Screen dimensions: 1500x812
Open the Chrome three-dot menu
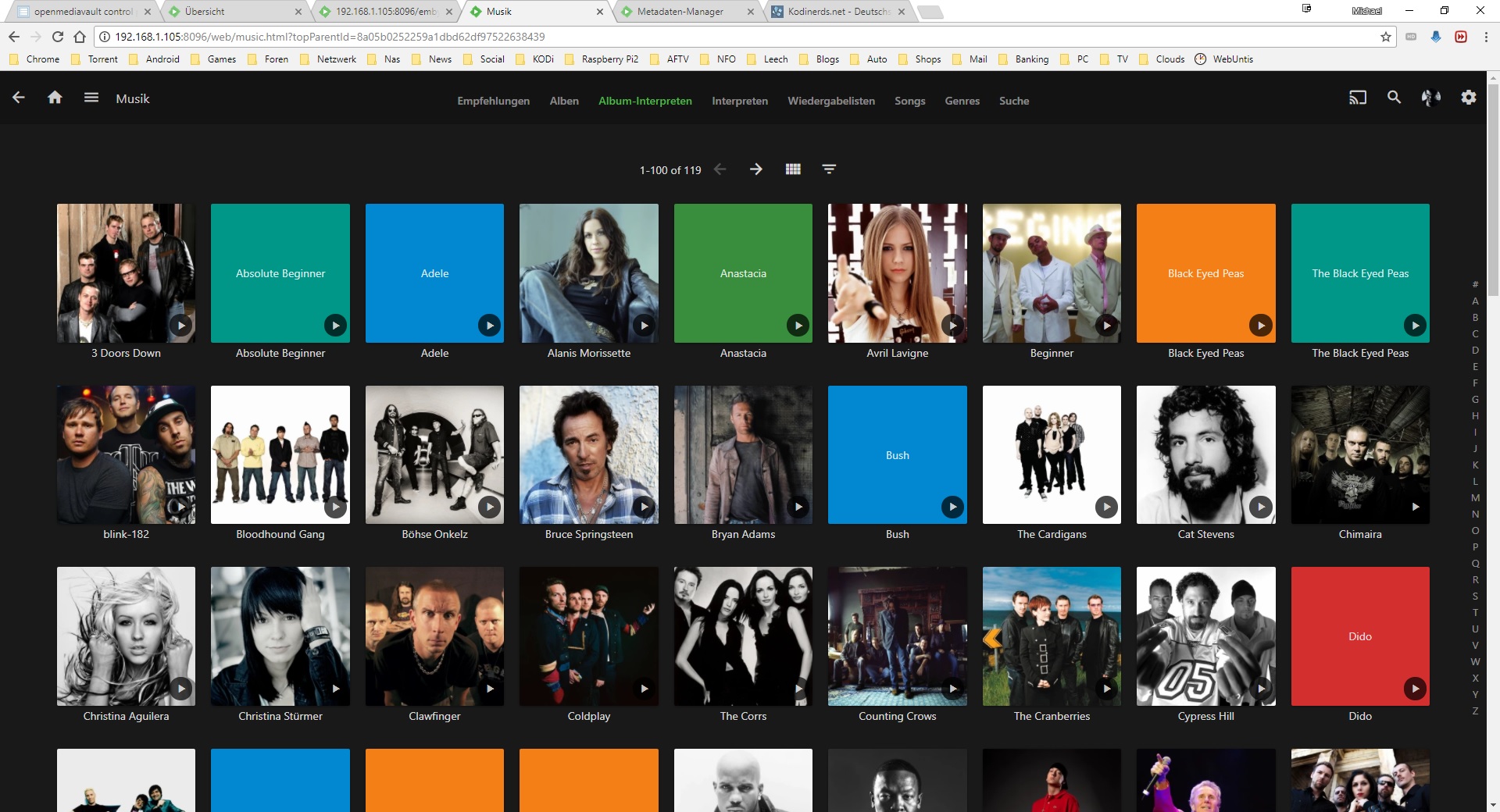(x=1486, y=37)
